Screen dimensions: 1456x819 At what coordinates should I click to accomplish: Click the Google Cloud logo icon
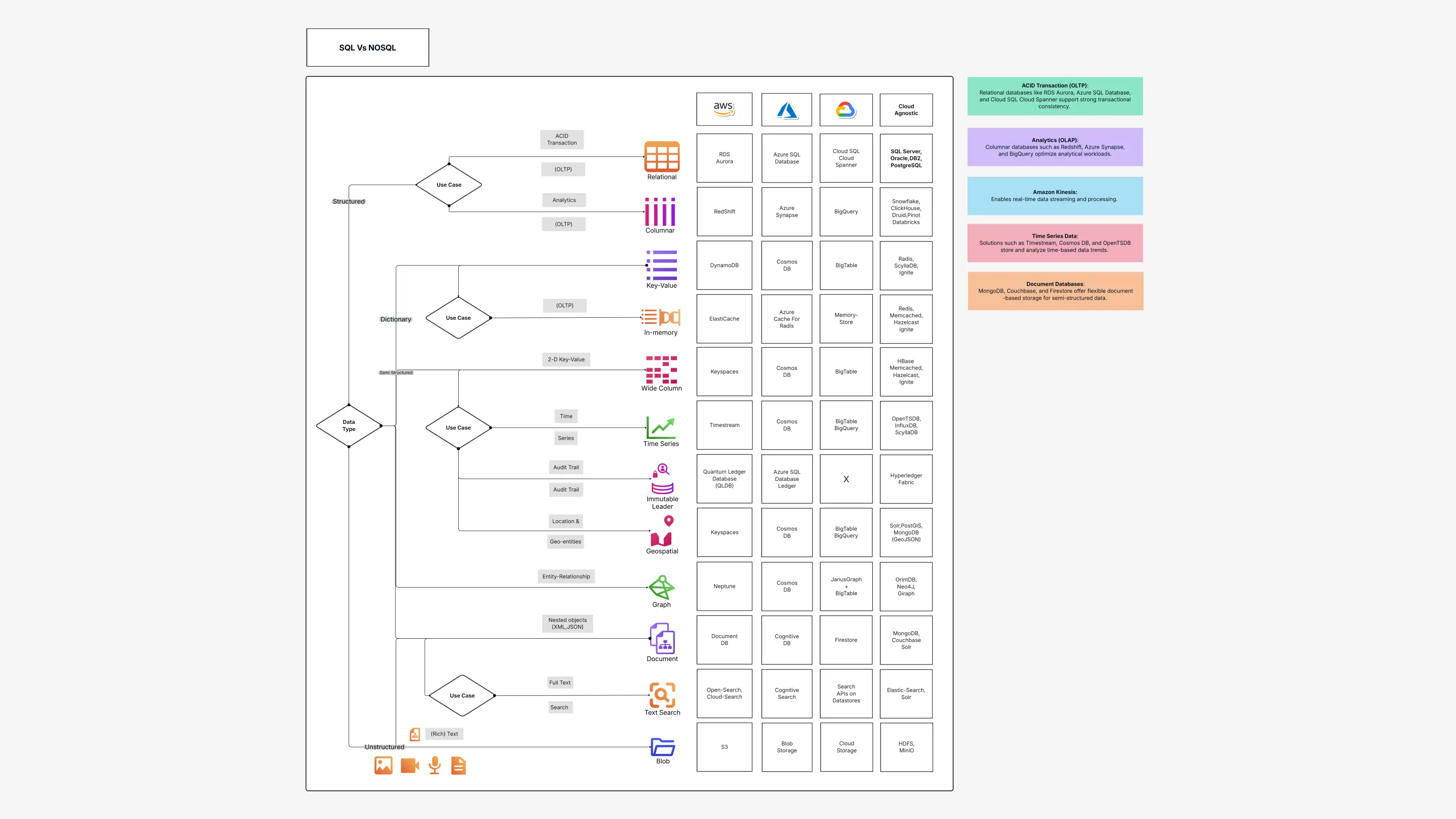[846, 109]
